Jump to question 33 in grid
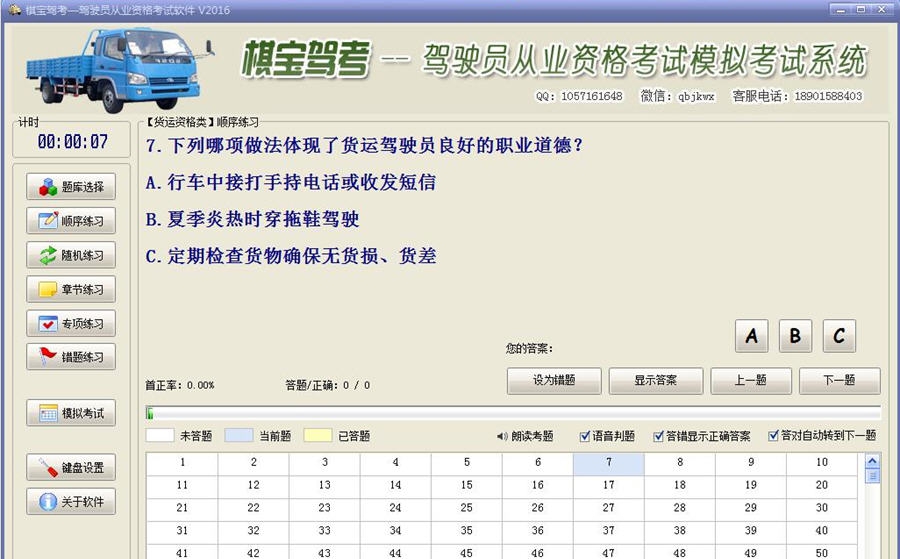This screenshot has width=900, height=559. pyautogui.click(x=324, y=531)
